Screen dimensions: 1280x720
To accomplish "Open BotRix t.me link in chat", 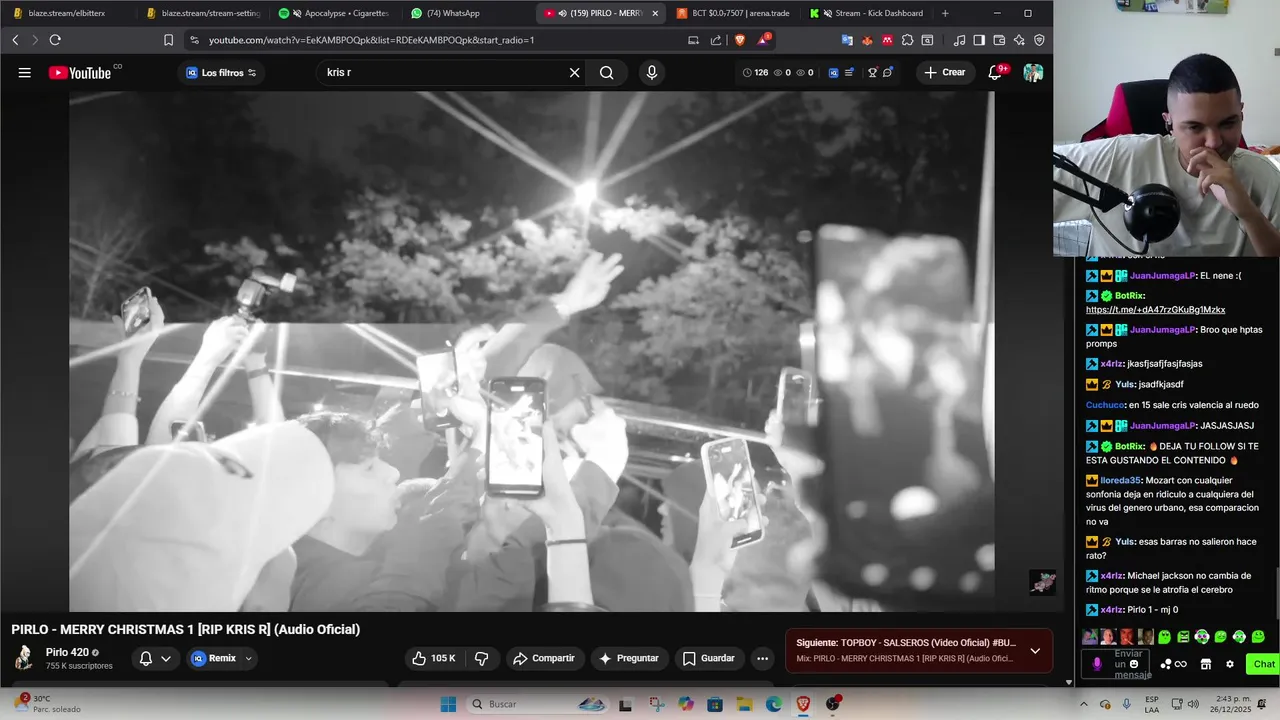I will 1155,310.
